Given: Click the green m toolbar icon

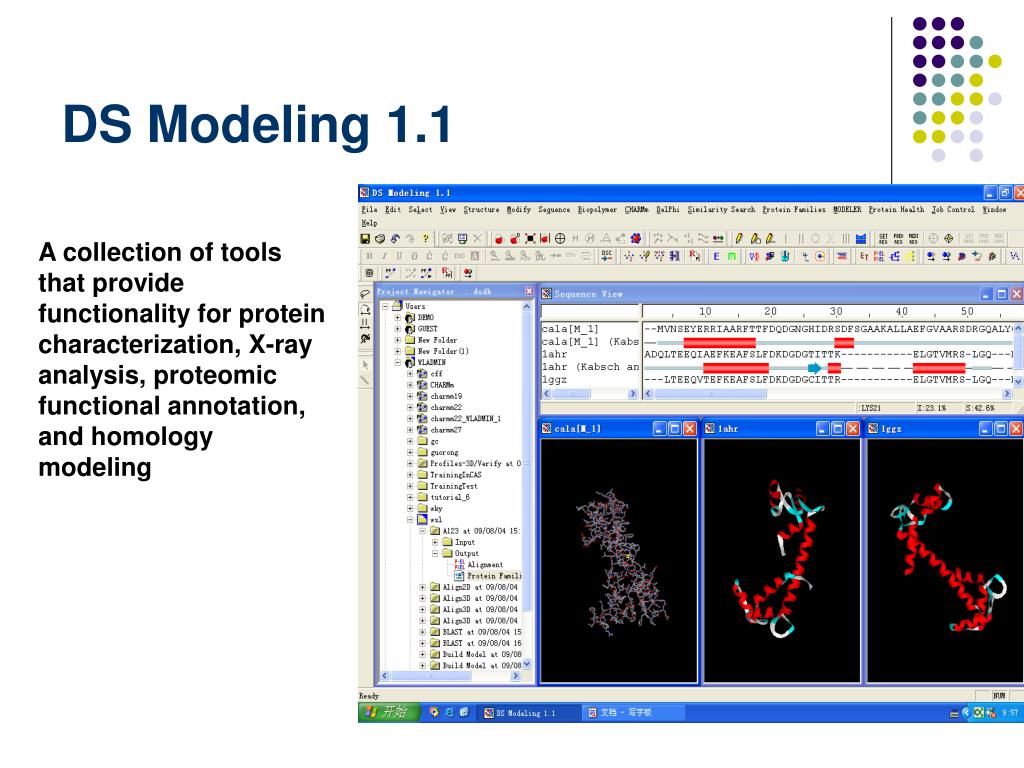Looking at the screenshot, I should (731, 256).
